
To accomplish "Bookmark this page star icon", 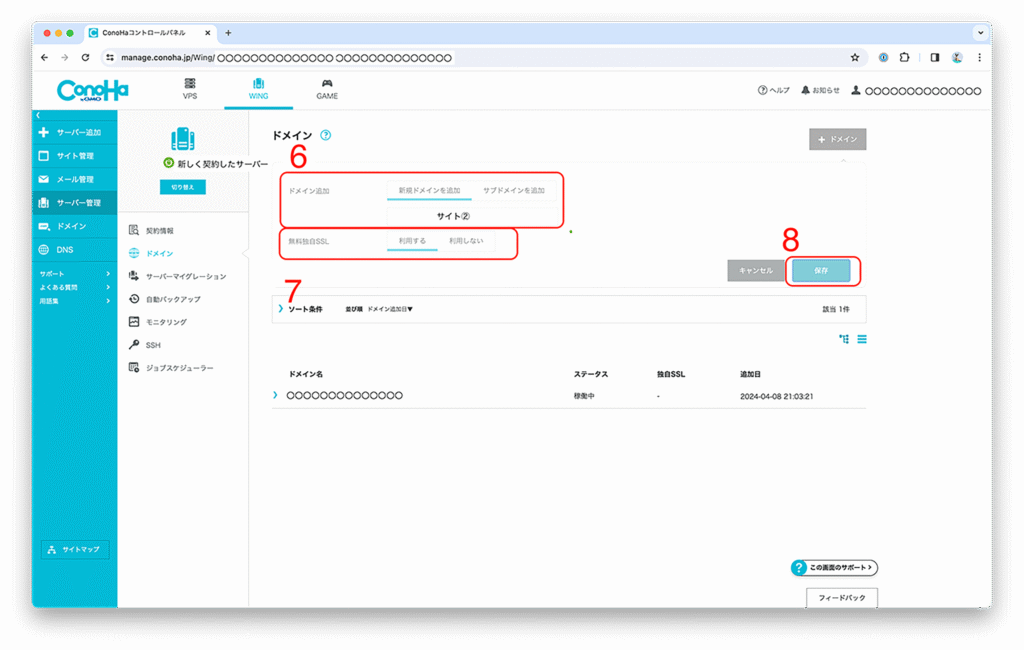I will point(855,57).
